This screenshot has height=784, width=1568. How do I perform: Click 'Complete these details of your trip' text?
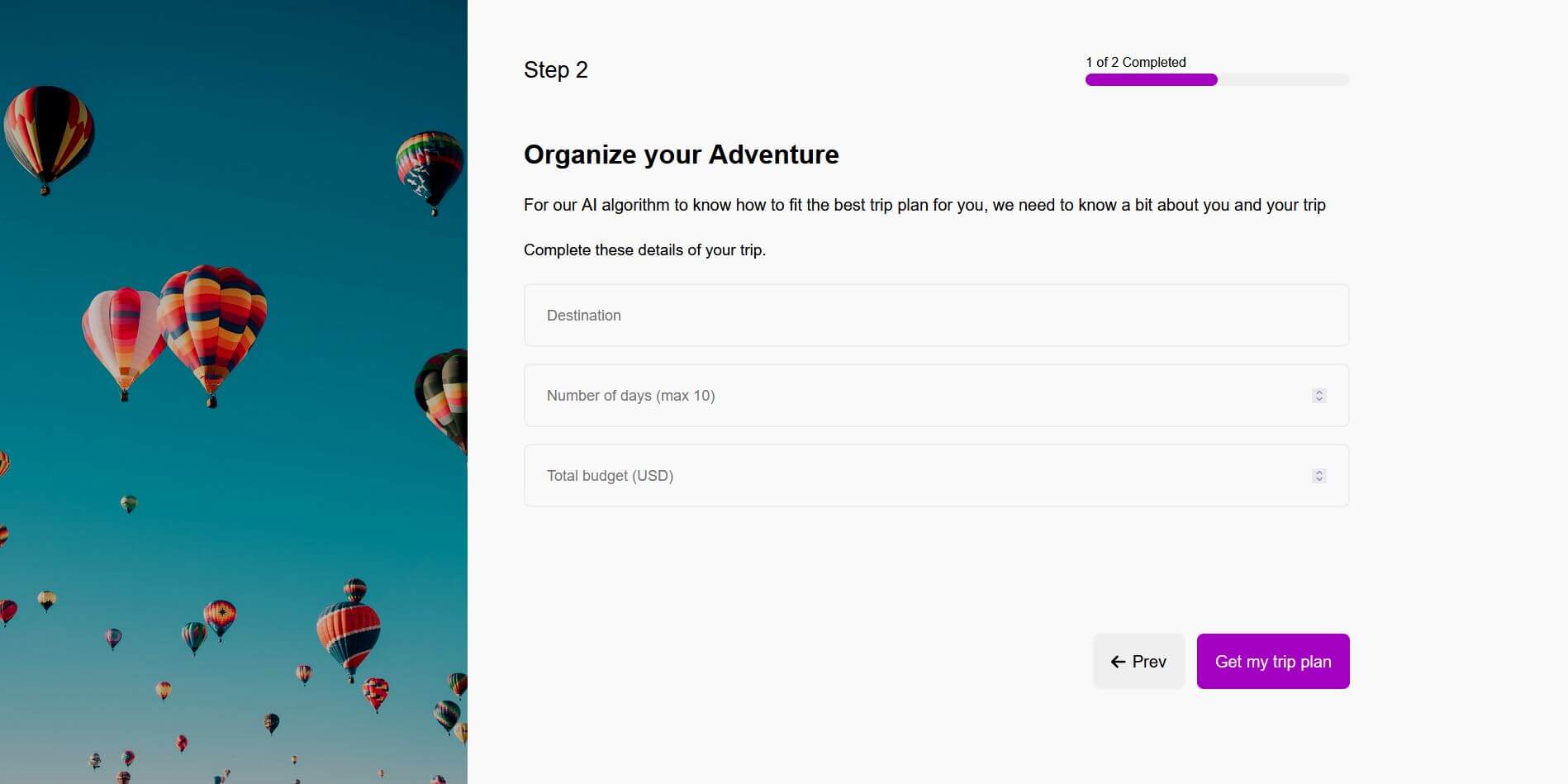(x=644, y=250)
